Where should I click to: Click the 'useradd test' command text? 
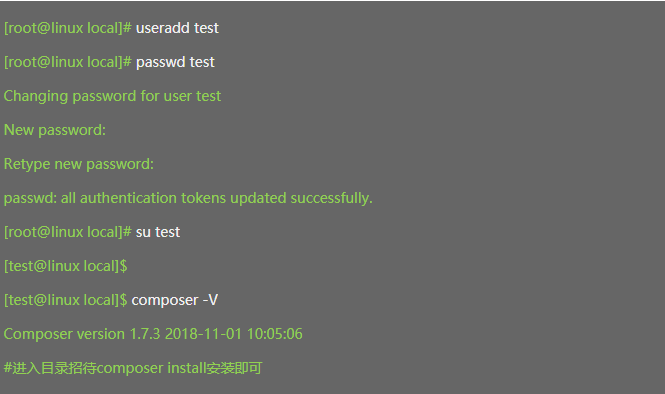(x=177, y=28)
